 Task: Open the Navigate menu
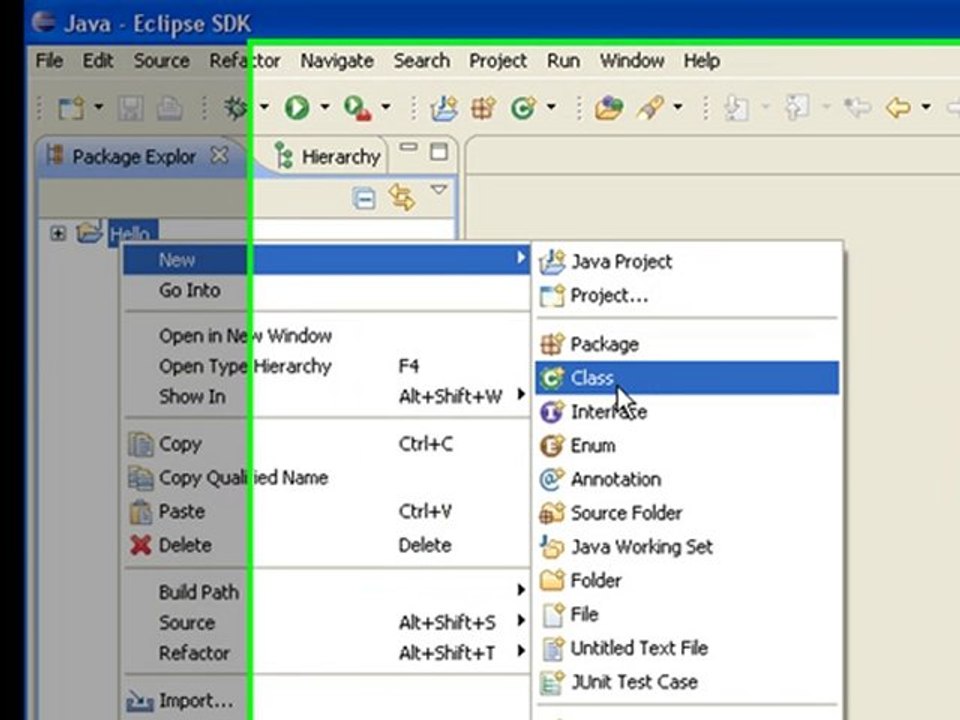point(337,61)
